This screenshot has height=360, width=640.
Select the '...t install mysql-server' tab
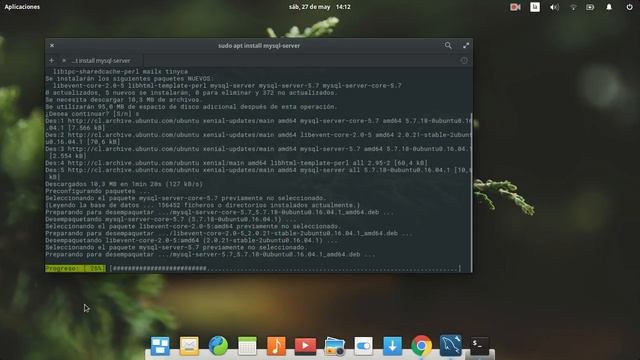click(101, 60)
